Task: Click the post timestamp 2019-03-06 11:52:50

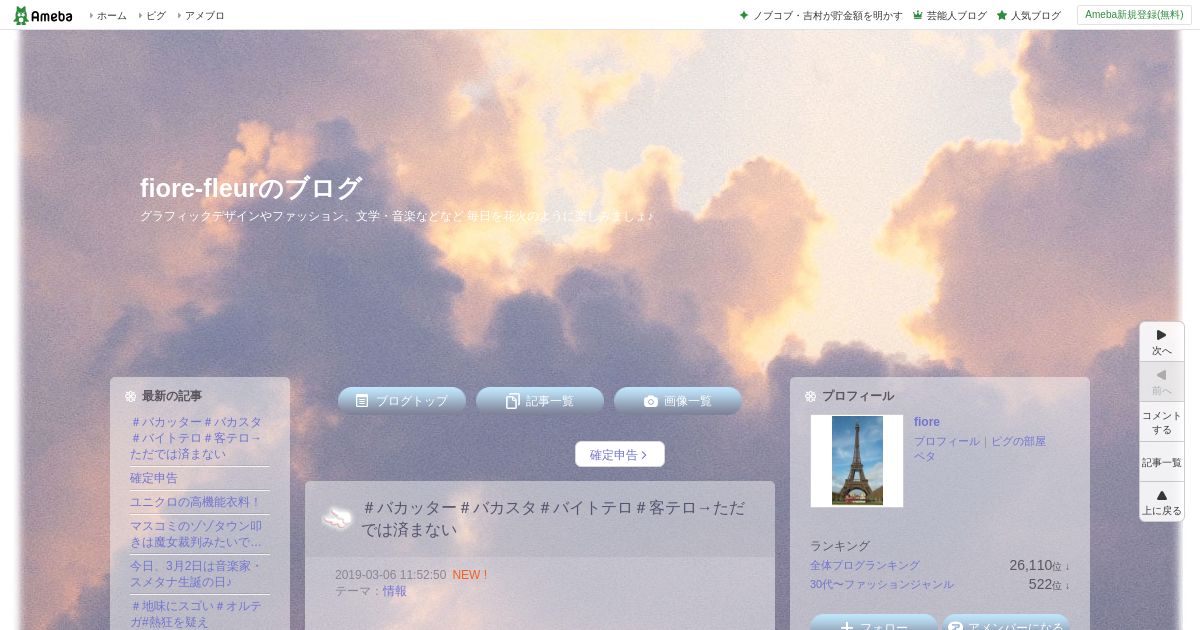Action: click(390, 575)
